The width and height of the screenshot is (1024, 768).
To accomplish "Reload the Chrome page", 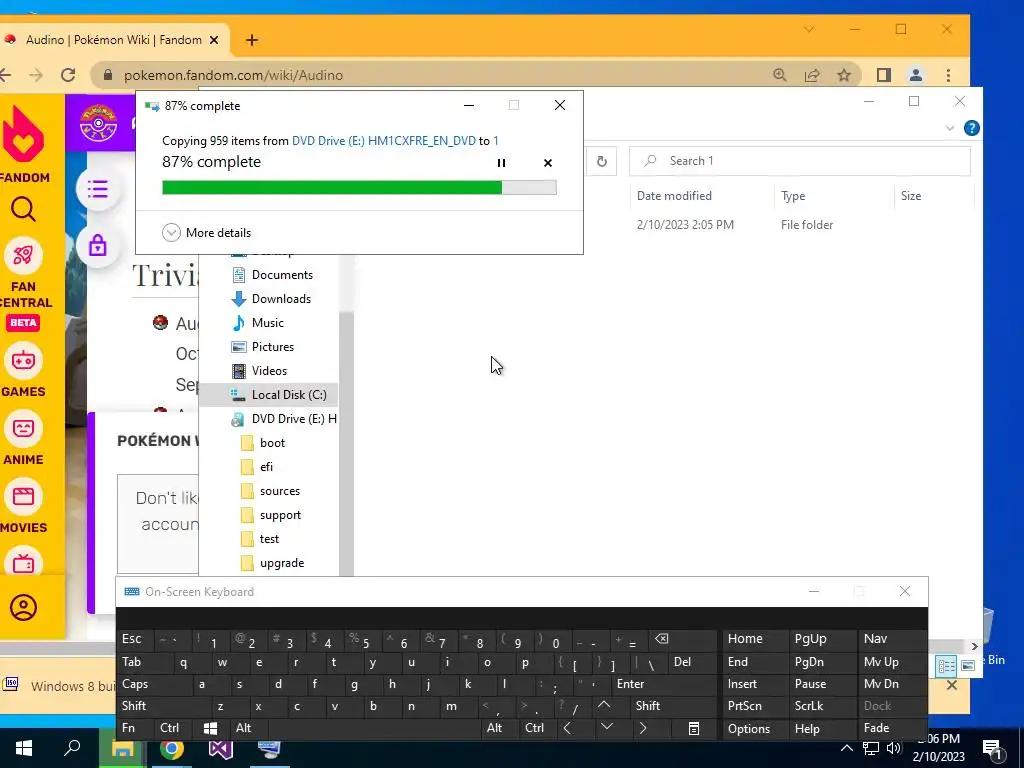I will tap(68, 75).
